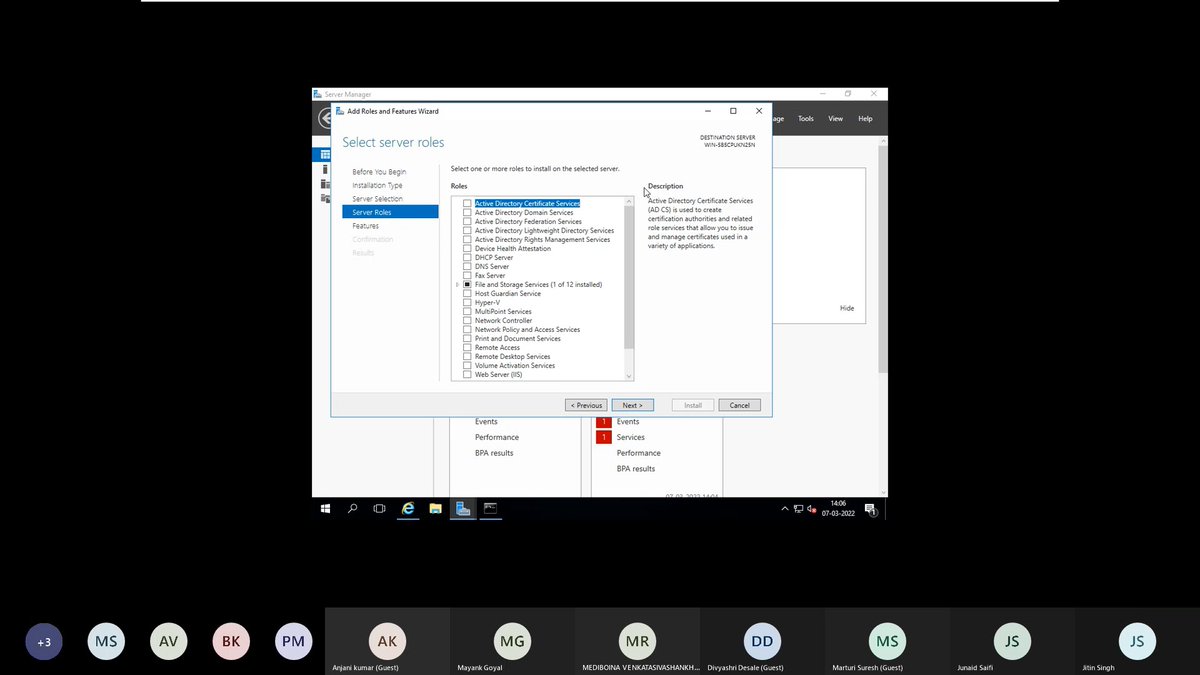This screenshot has height=675, width=1200.
Task: Tick the Hyper-V role checkbox
Action: click(x=467, y=303)
